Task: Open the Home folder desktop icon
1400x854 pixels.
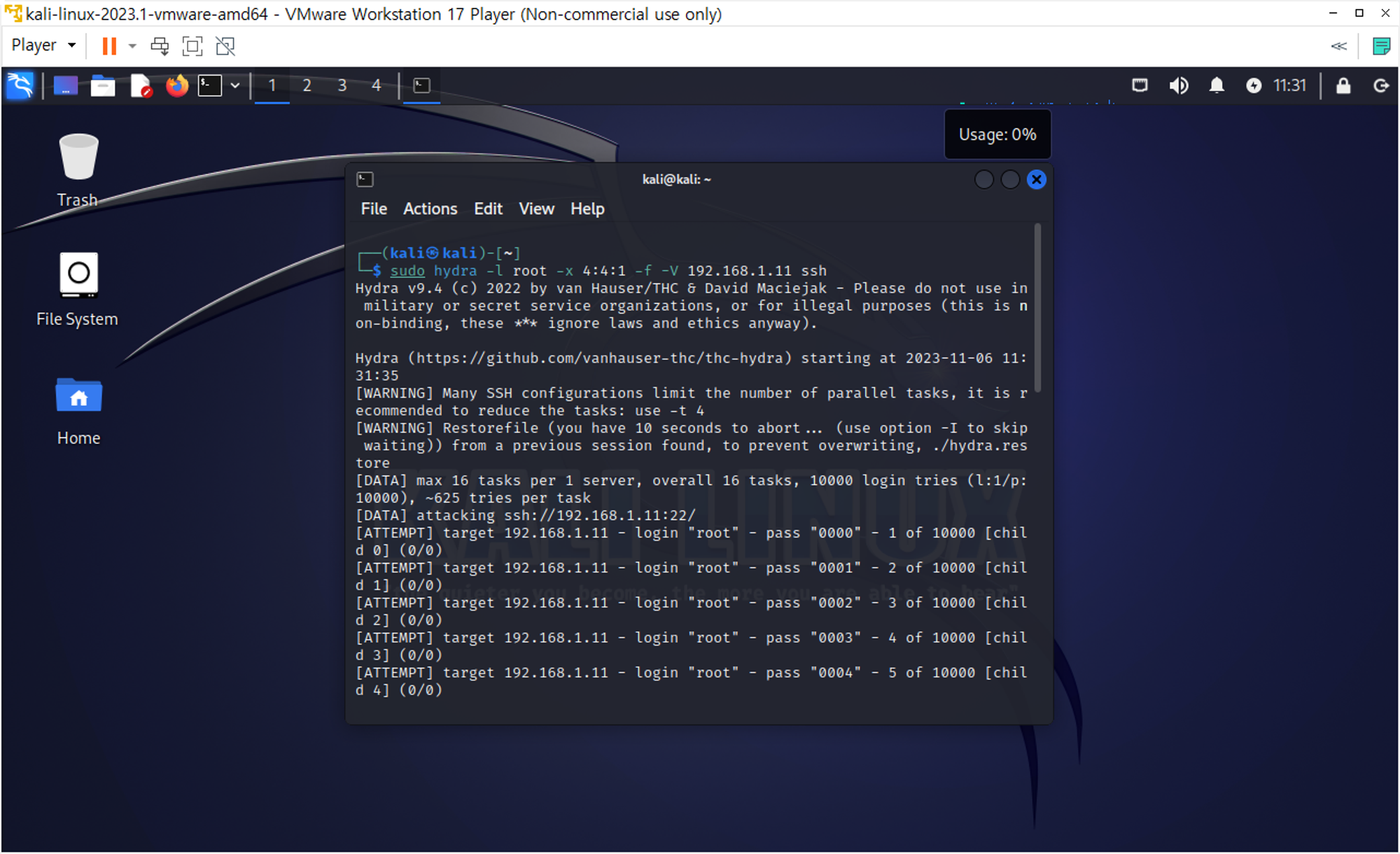Action: 78,412
